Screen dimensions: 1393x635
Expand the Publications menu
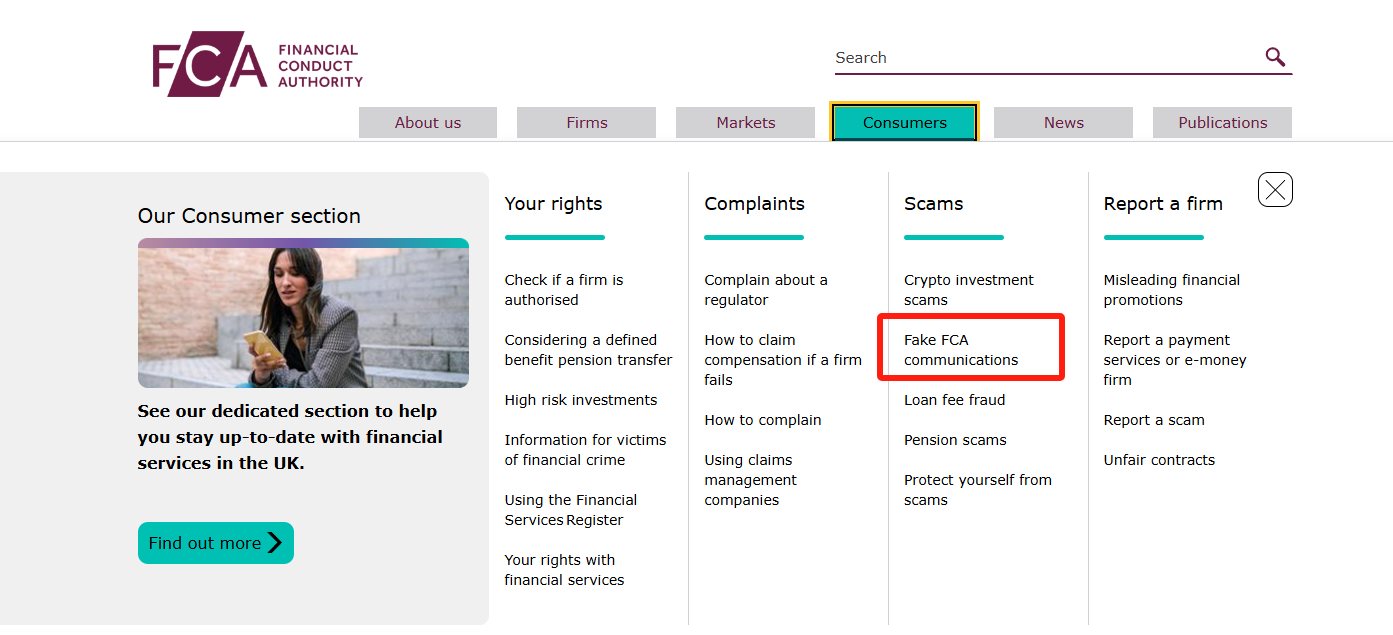(1222, 122)
